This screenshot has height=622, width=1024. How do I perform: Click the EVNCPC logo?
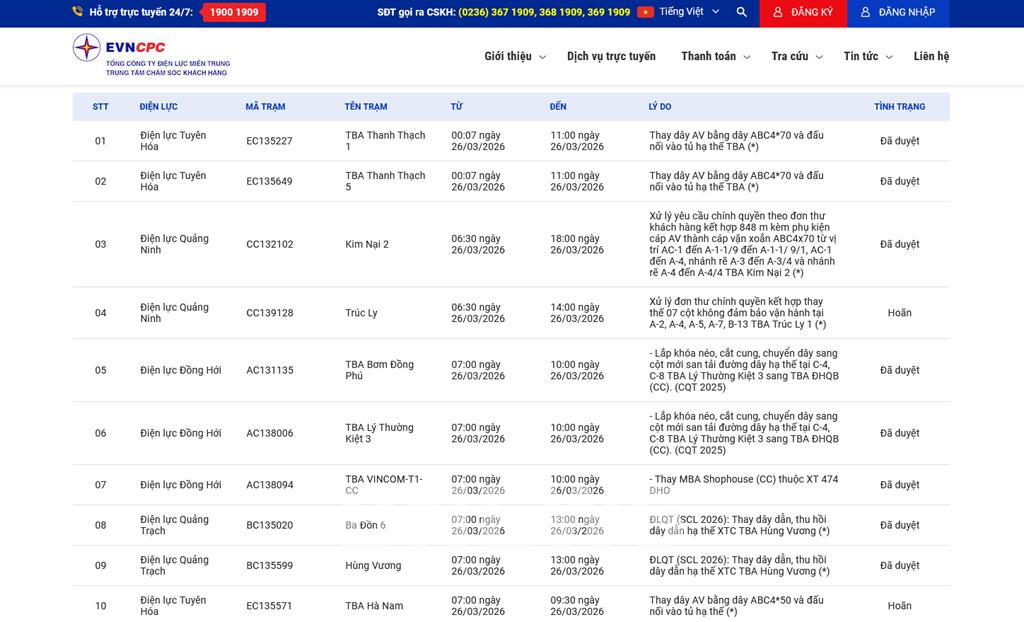click(150, 56)
